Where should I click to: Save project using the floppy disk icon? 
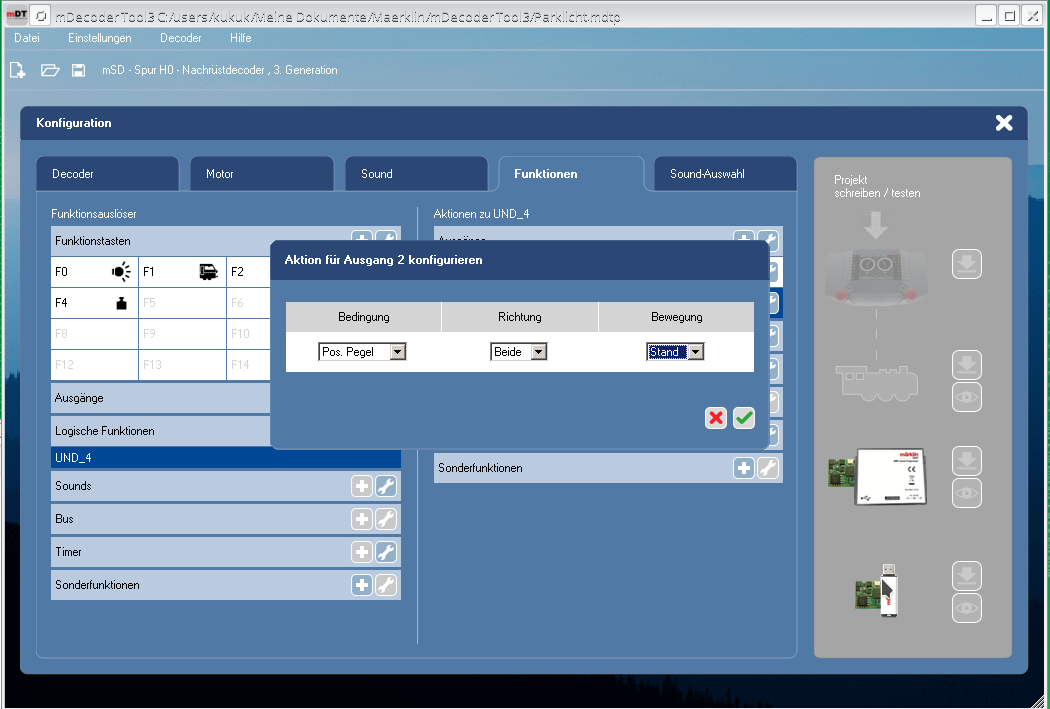78,70
